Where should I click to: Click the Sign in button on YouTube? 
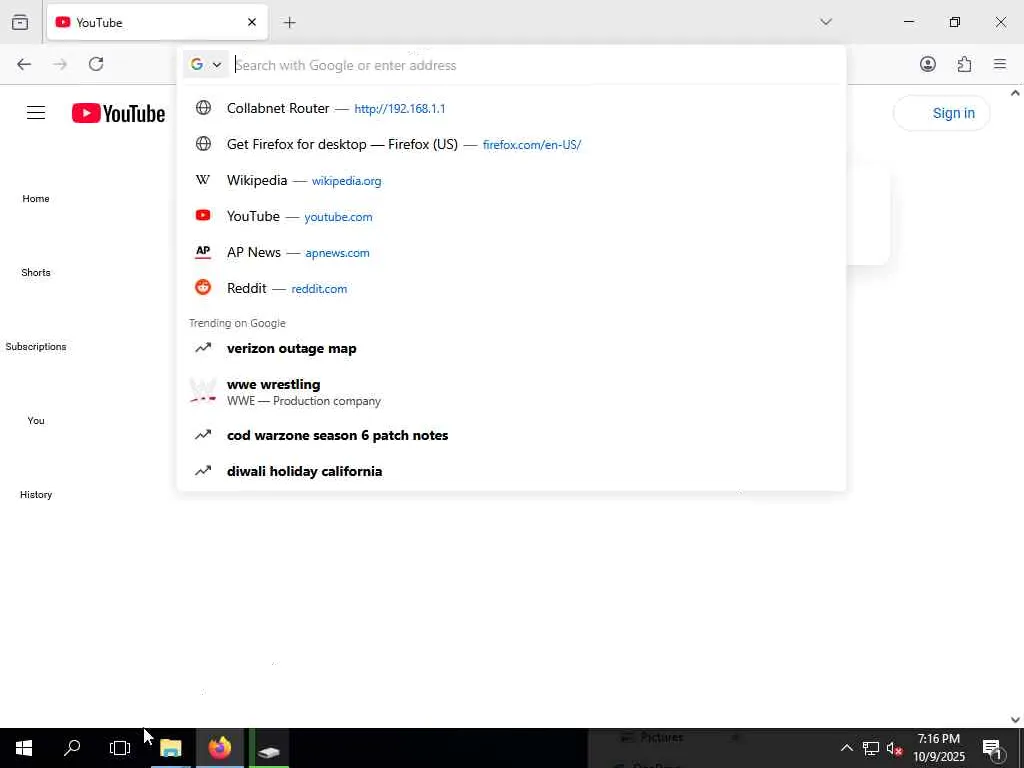tap(942, 113)
